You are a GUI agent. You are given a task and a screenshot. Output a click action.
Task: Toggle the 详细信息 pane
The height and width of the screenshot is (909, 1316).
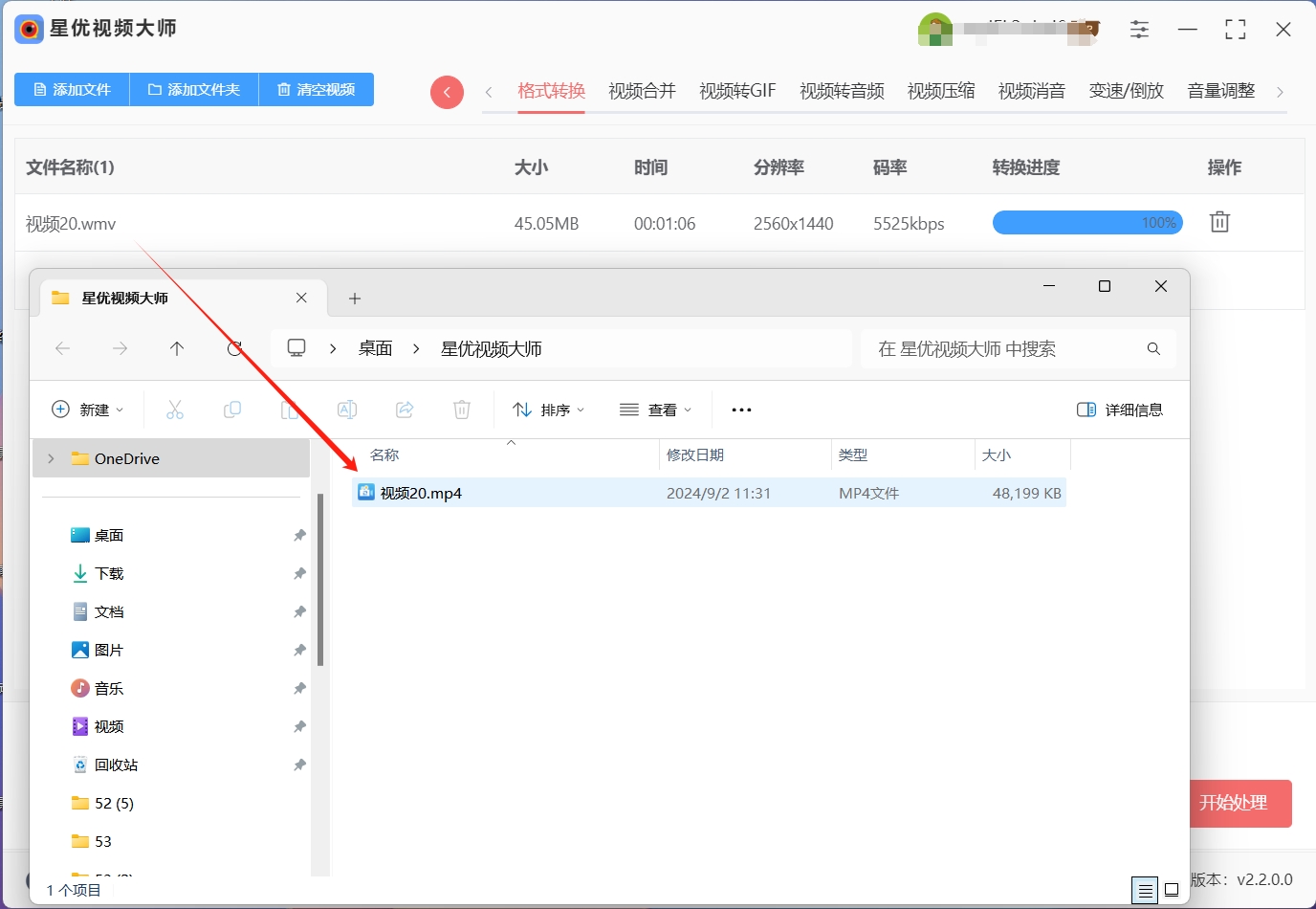click(x=1120, y=410)
